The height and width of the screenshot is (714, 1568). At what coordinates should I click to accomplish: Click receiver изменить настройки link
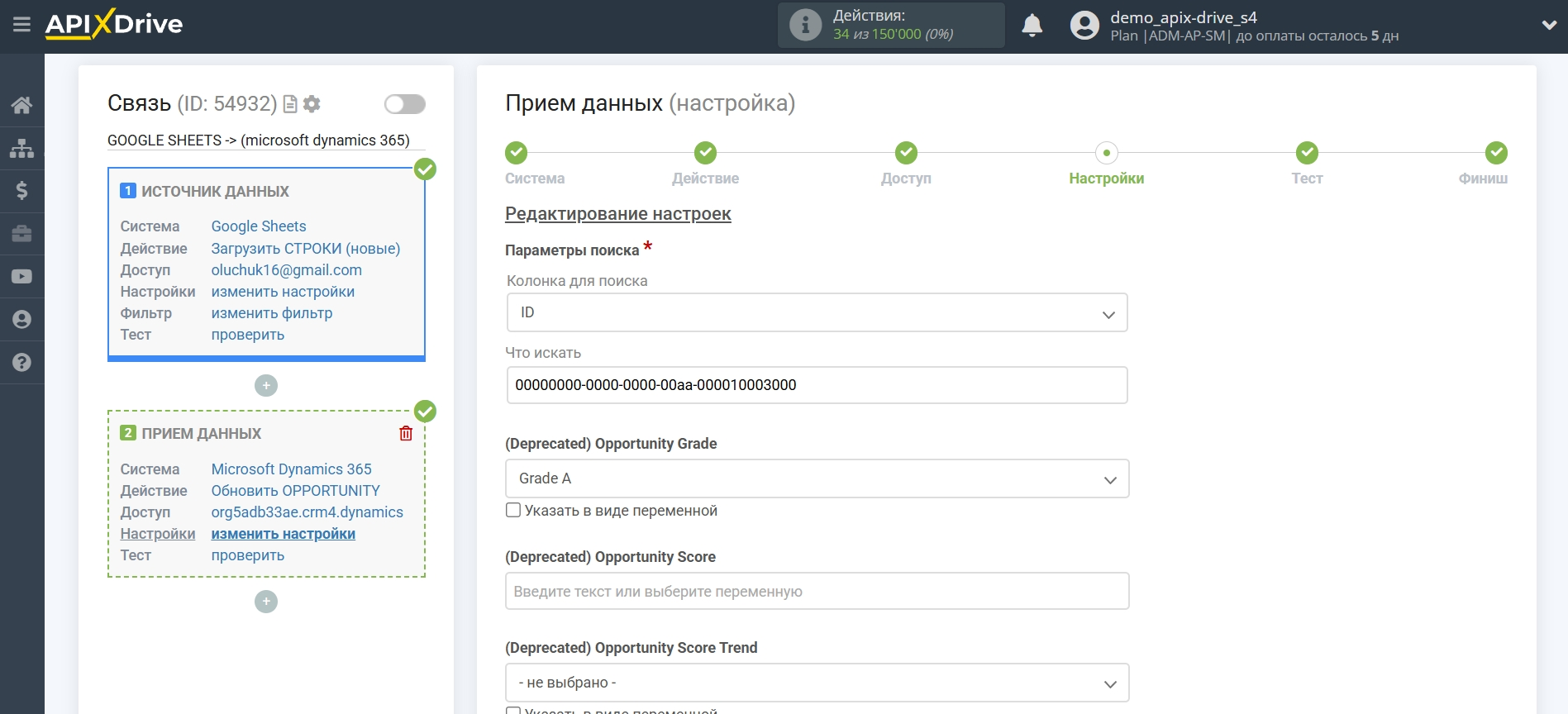coord(284,534)
